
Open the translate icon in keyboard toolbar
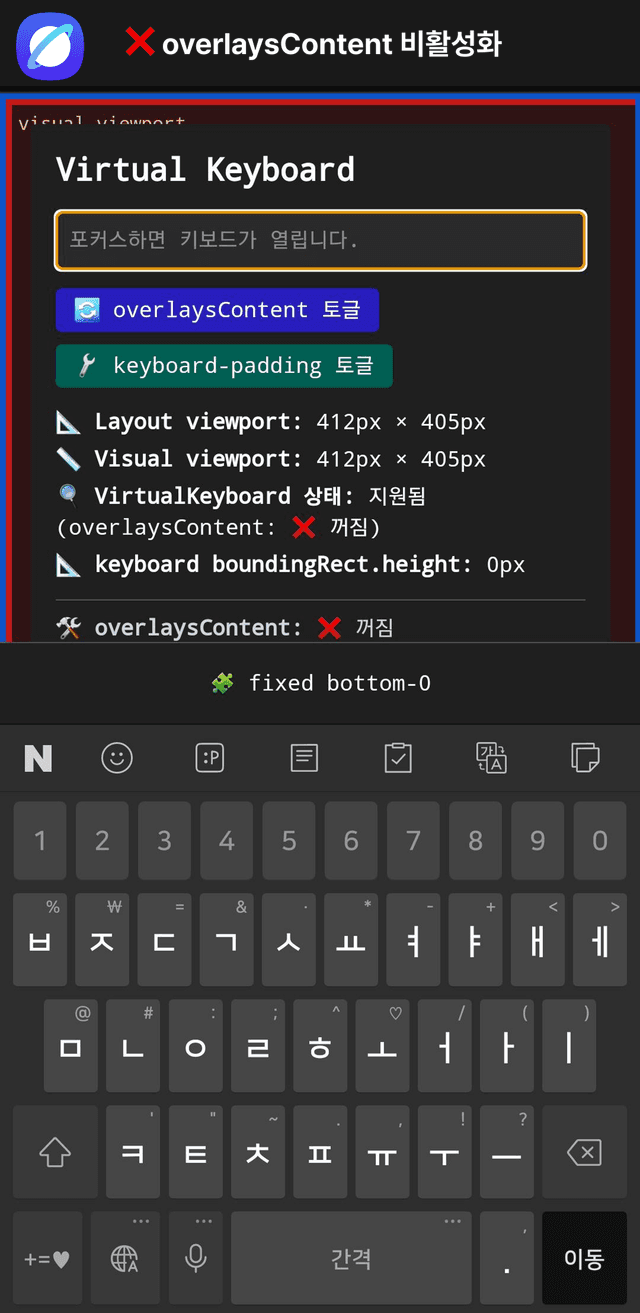pos(491,758)
